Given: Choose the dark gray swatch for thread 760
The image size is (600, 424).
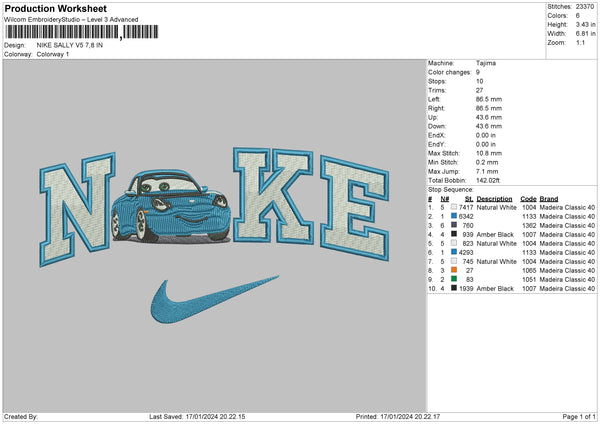Looking at the screenshot, I should 454,225.
